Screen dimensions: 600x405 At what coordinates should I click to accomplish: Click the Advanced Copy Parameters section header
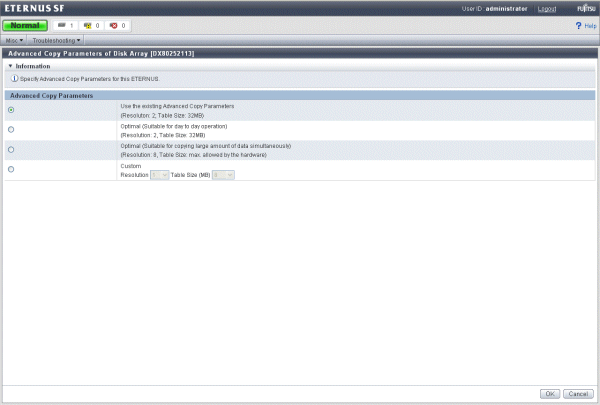pyautogui.click(x=300, y=95)
